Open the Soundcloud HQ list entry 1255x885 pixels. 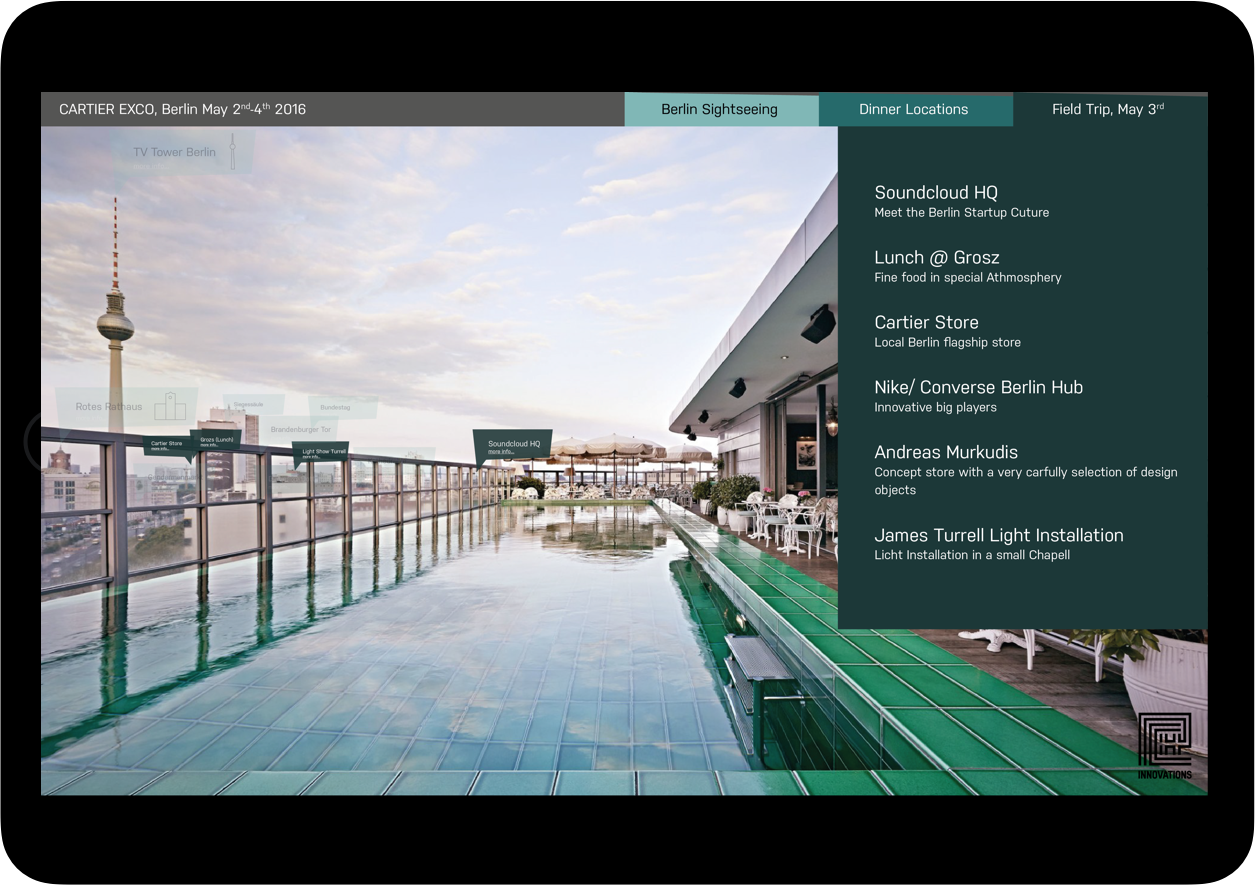point(961,201)
